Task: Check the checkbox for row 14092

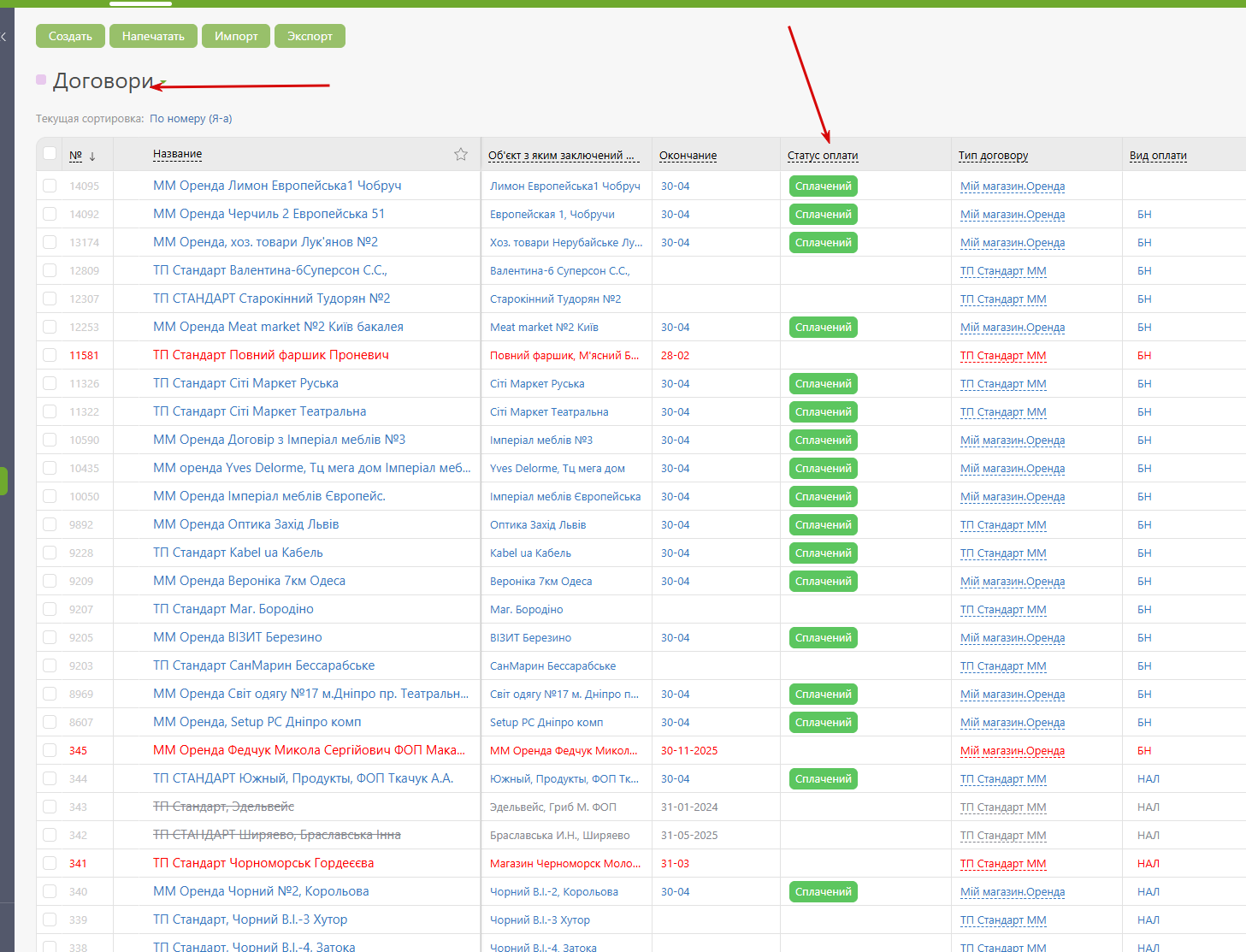Action: coord(50,214)
